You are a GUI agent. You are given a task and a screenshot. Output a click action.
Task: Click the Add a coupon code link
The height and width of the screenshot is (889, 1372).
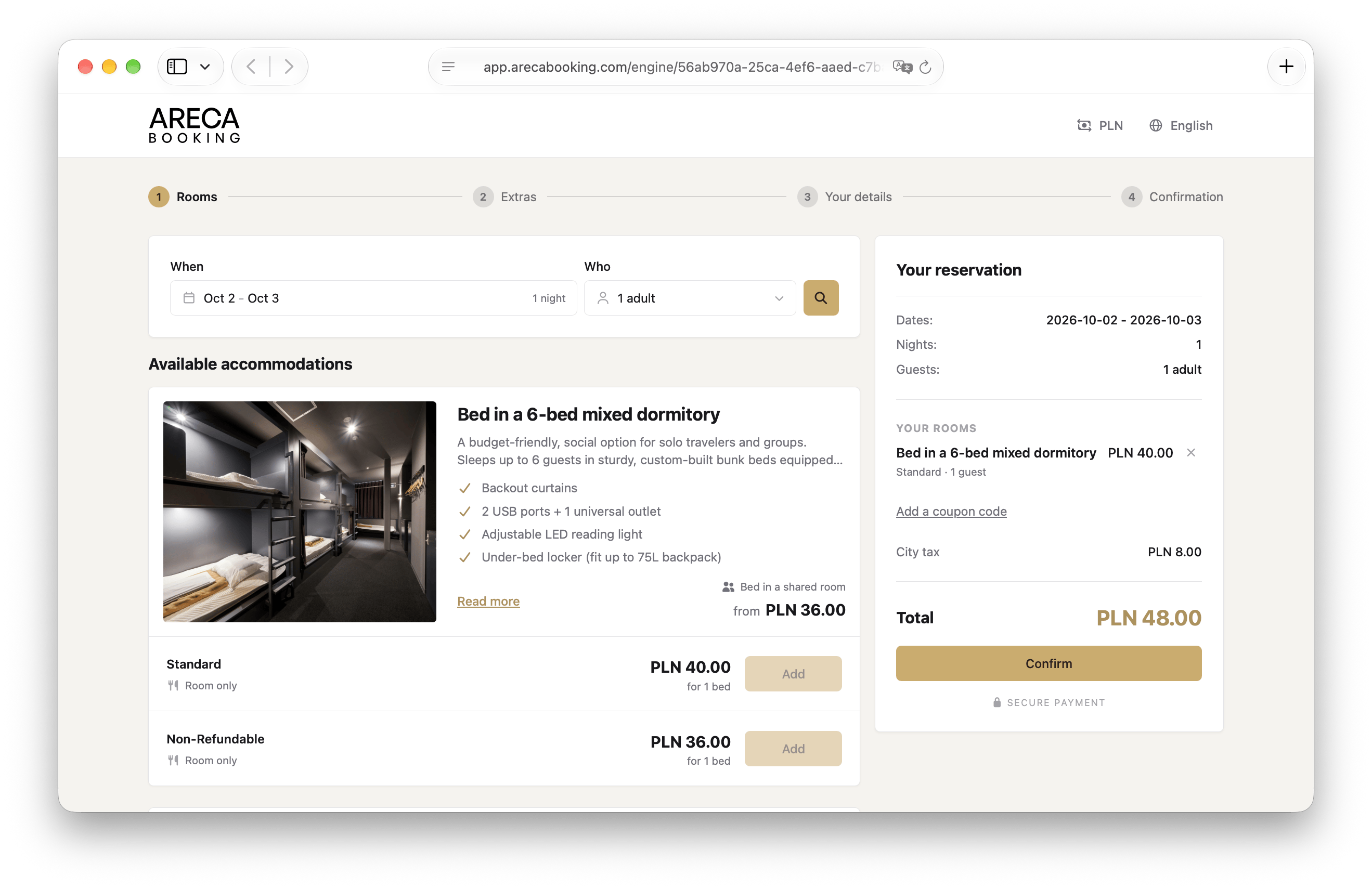coord(951,511)
